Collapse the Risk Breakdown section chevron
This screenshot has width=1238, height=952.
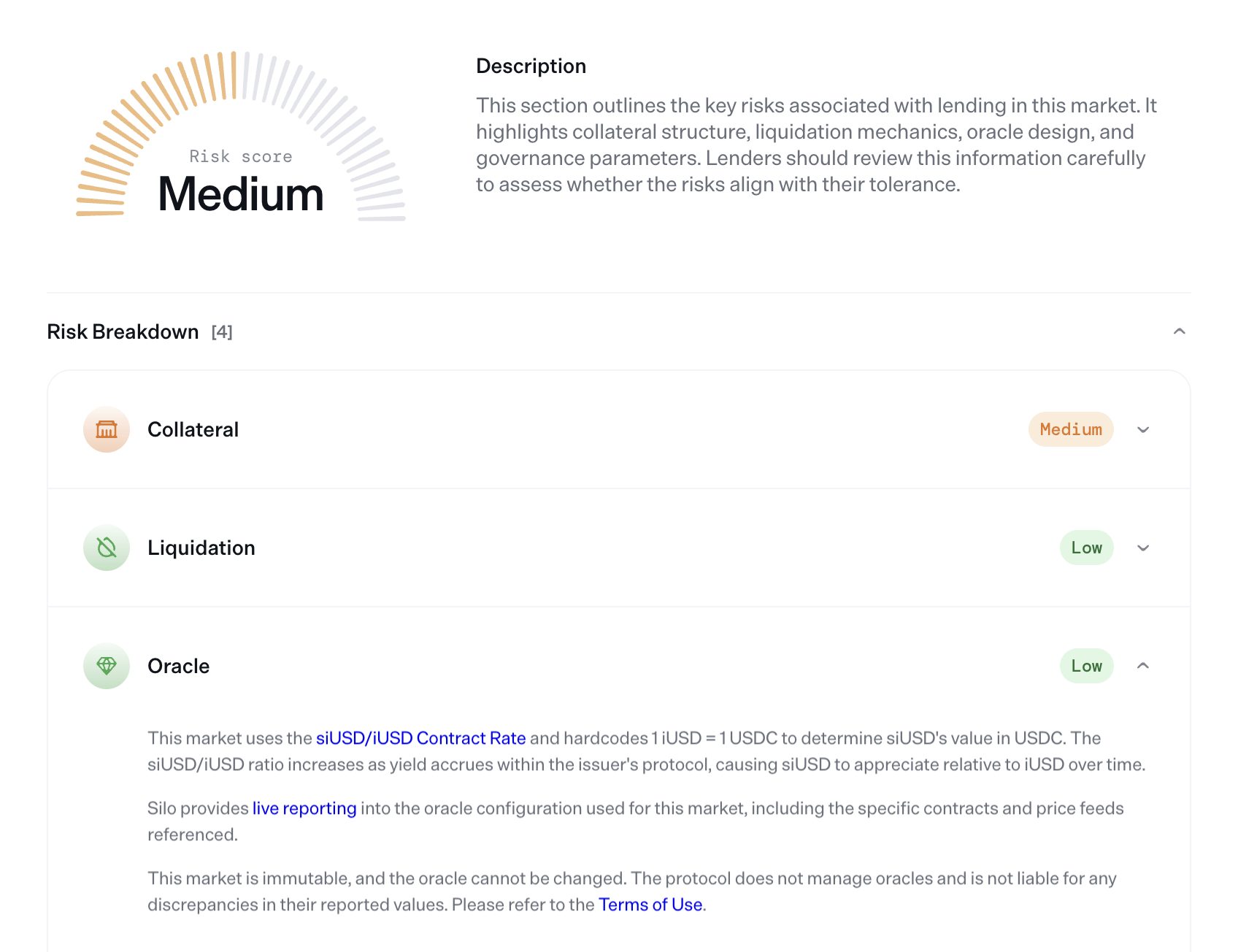[x=1179, y=331]
